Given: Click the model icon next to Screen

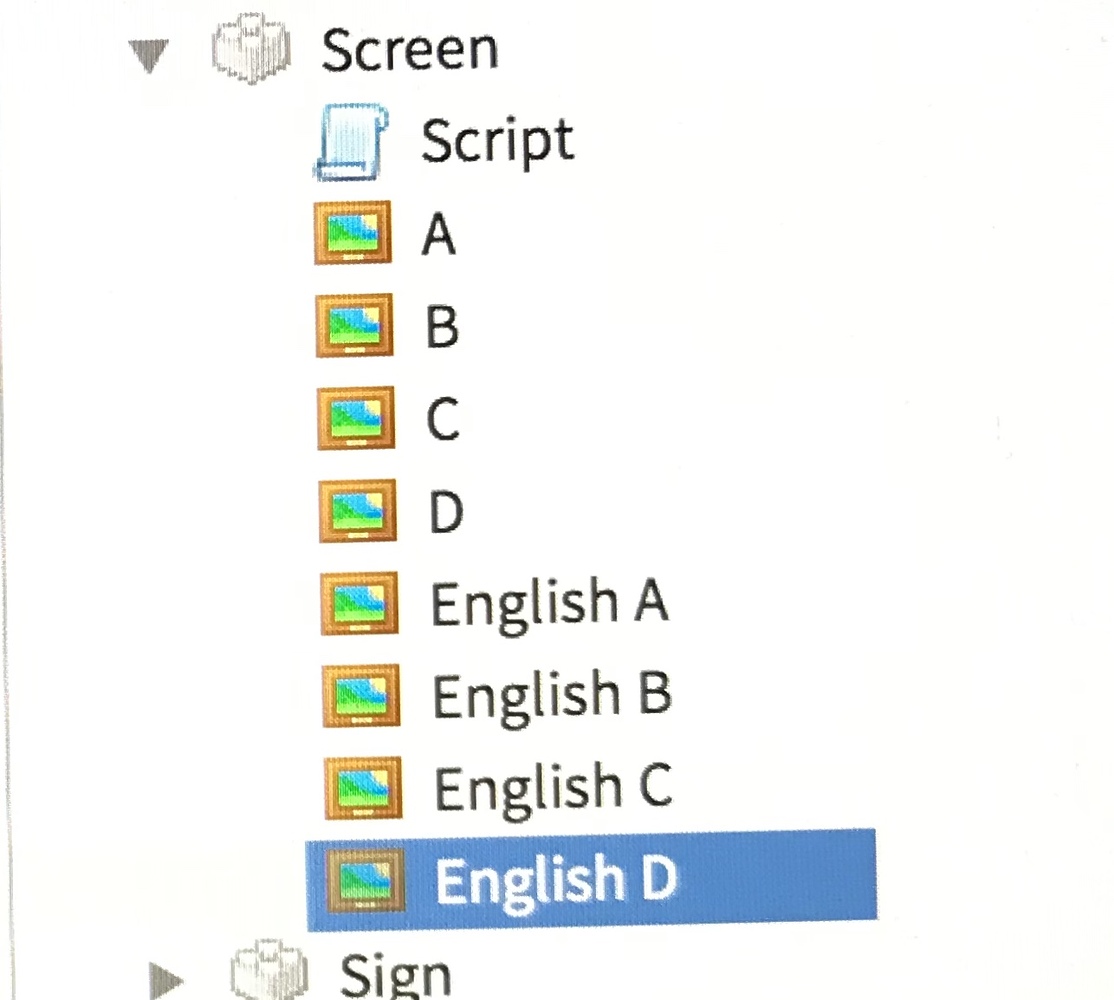Looking at the screenshot, I should (x=252, y=47).
